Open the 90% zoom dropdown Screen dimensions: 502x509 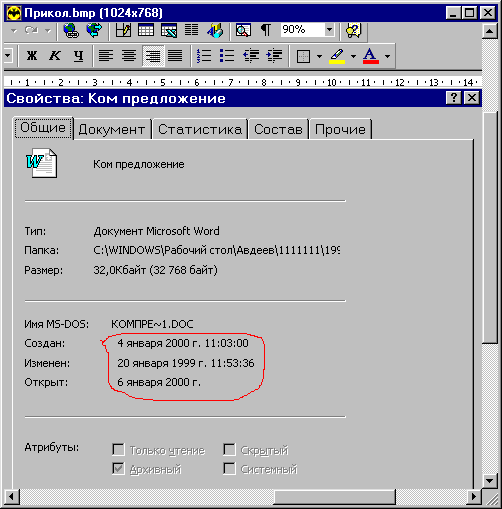pyautogui.click(x=329, y=30)
